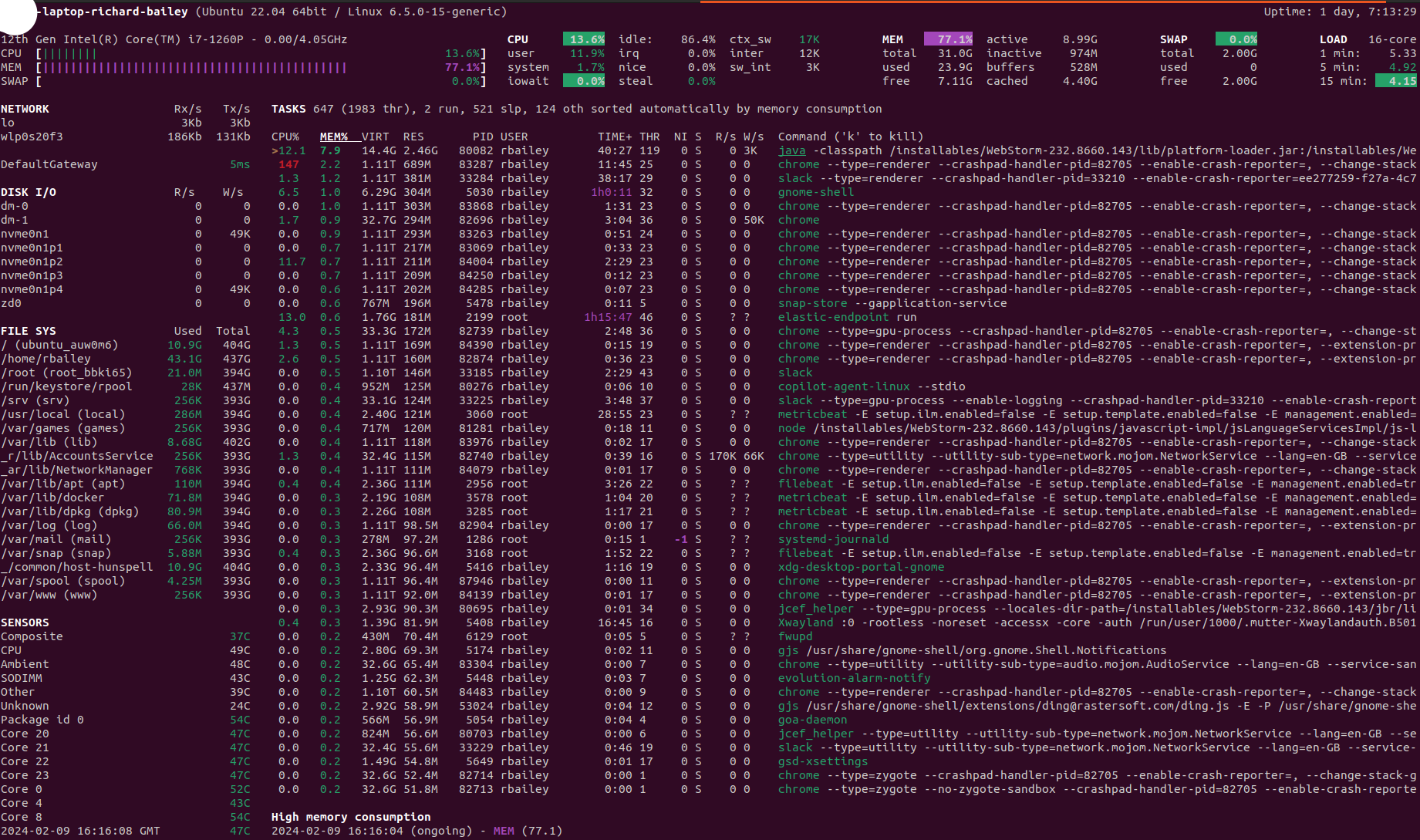Screen dimensions: 1420x840
Task: Click the THR column header
Action: [x=649, y=137]
